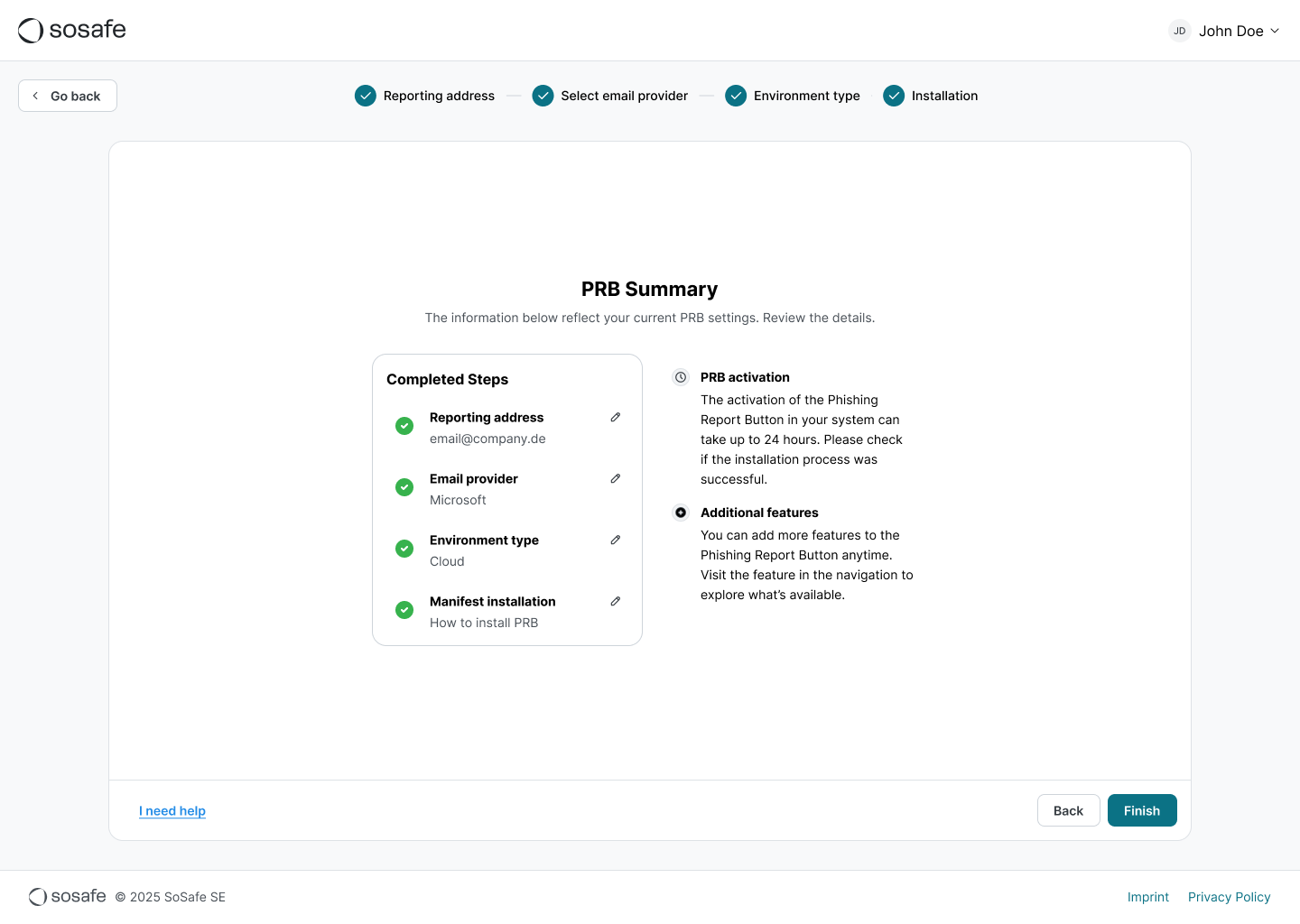Click the SoSafe logo in the header
The height and width of the screenshot is (924, 1300).
pos(72,30)
